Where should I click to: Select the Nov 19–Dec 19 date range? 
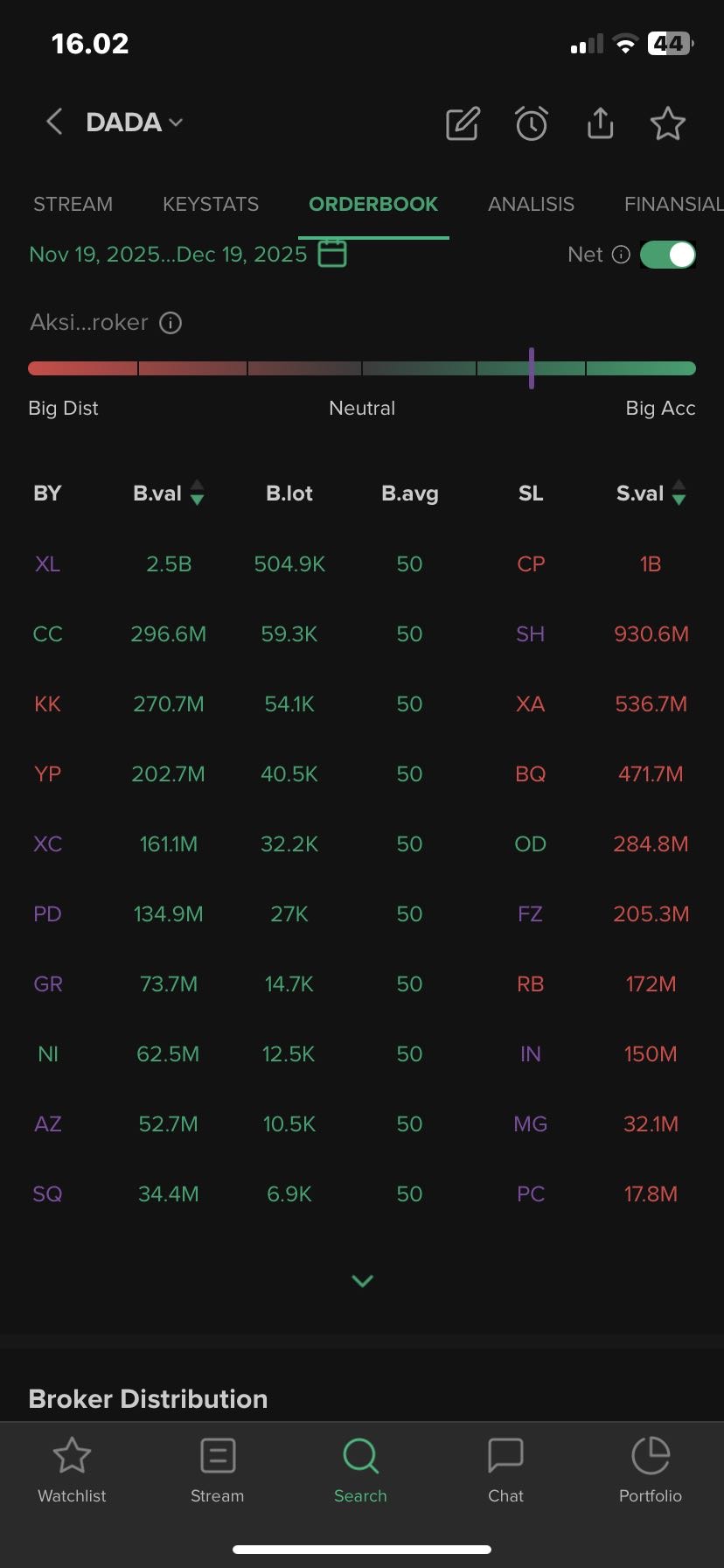point(168,255)
